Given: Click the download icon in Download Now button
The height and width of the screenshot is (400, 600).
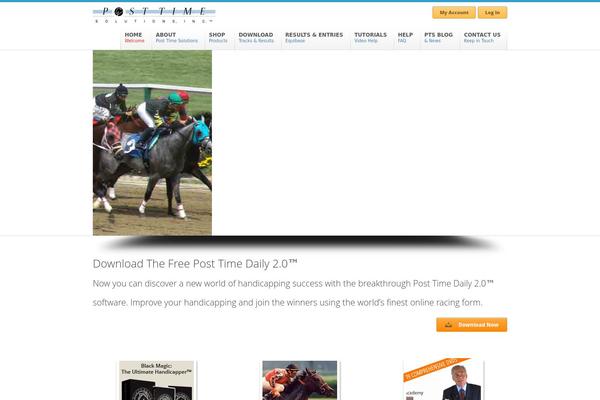Looking at the screenshot, I should click(448, 325).
